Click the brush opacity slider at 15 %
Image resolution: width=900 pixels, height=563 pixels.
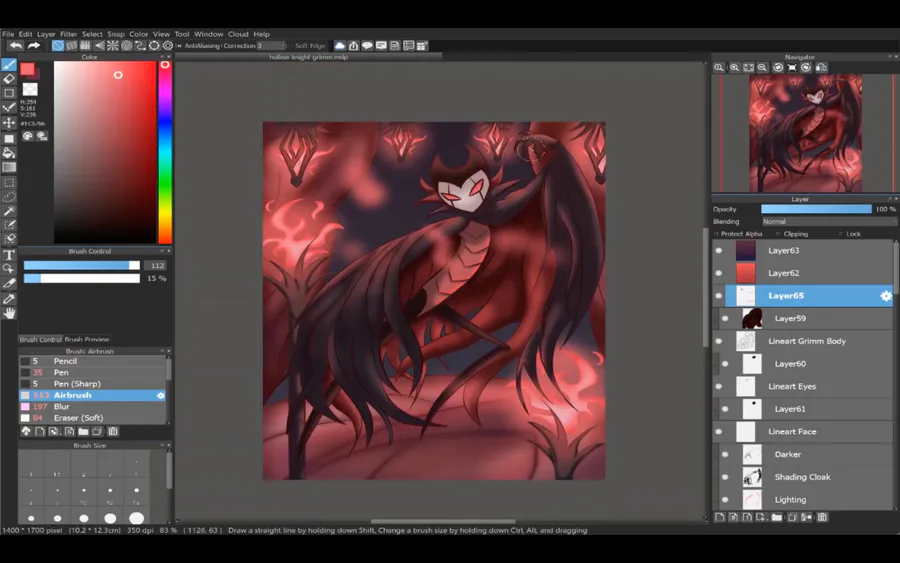pos(82,278)
